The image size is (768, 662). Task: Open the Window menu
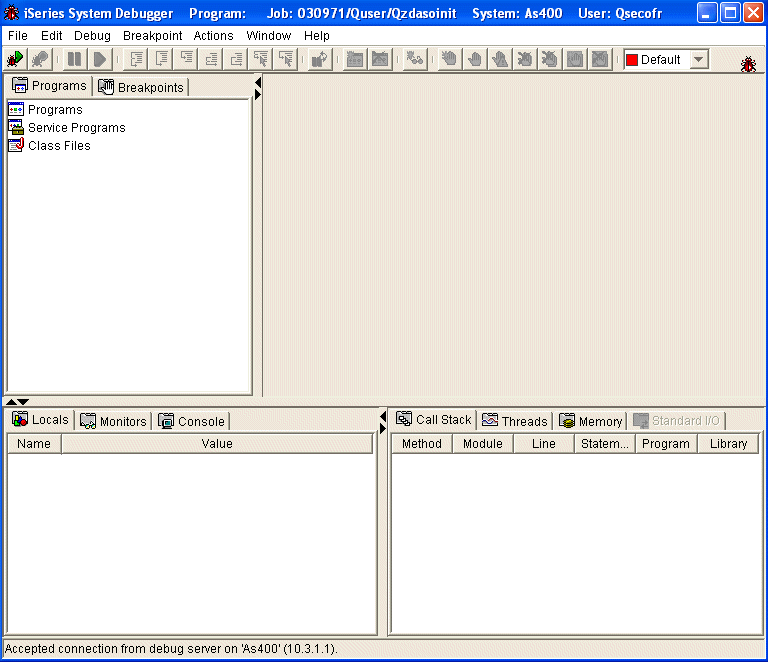(268, 36)
